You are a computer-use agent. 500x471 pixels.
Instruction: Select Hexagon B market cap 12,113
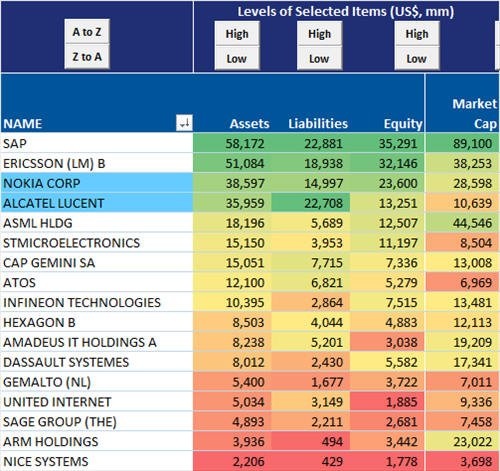[463, 322]
